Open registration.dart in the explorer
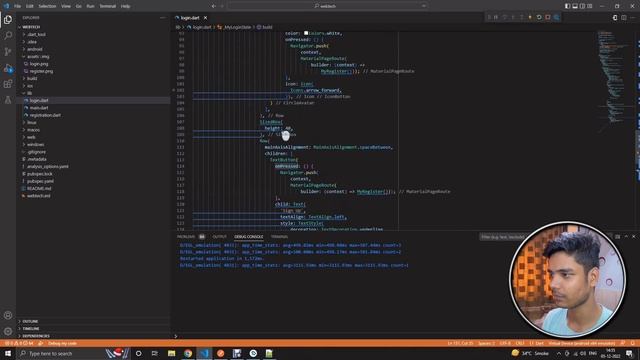 45,115
